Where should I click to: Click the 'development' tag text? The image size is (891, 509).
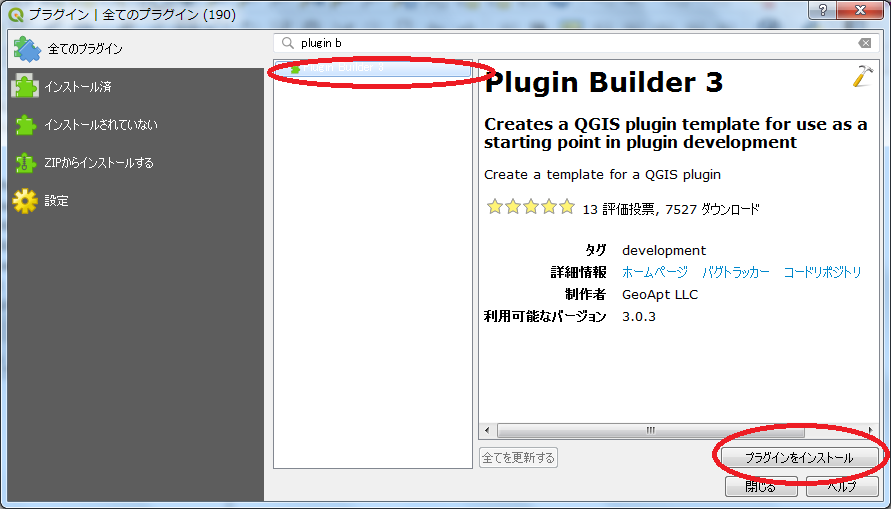[x=664, y=251]
